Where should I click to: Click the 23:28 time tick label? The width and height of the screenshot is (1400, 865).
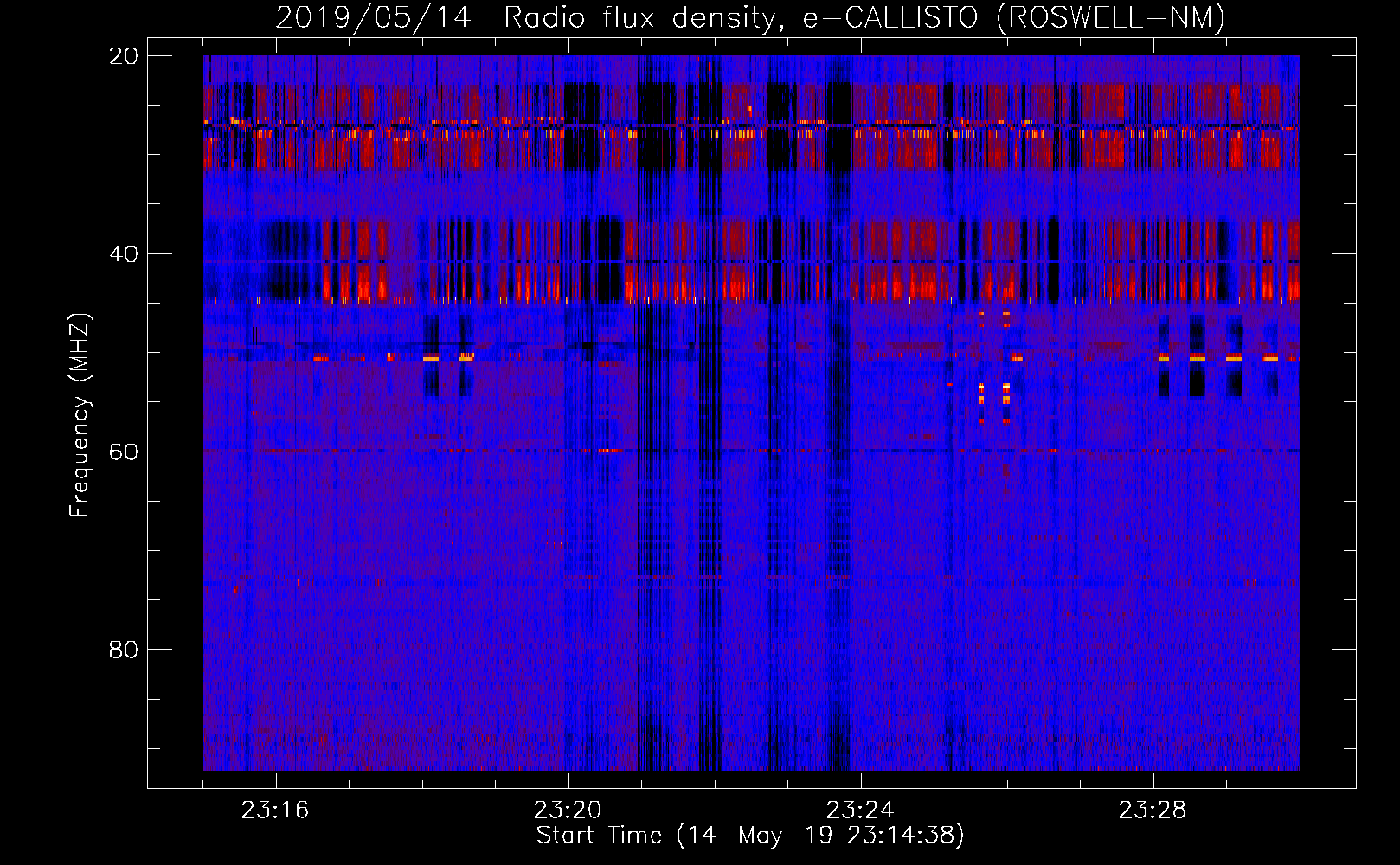pyautogui.click(x=1153, y=811)
